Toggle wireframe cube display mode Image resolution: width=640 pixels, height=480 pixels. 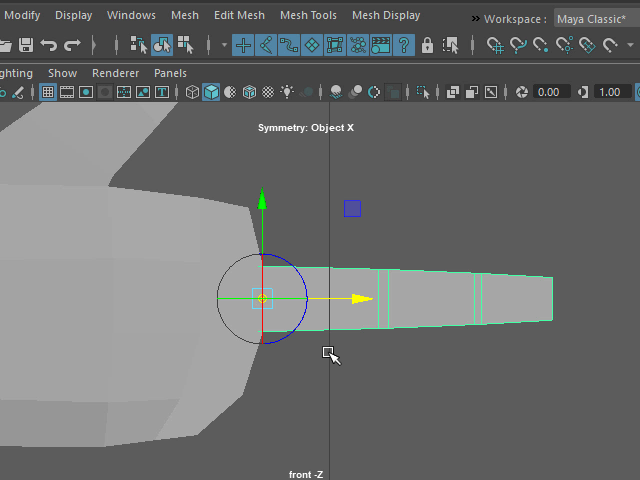pos(192,92)
